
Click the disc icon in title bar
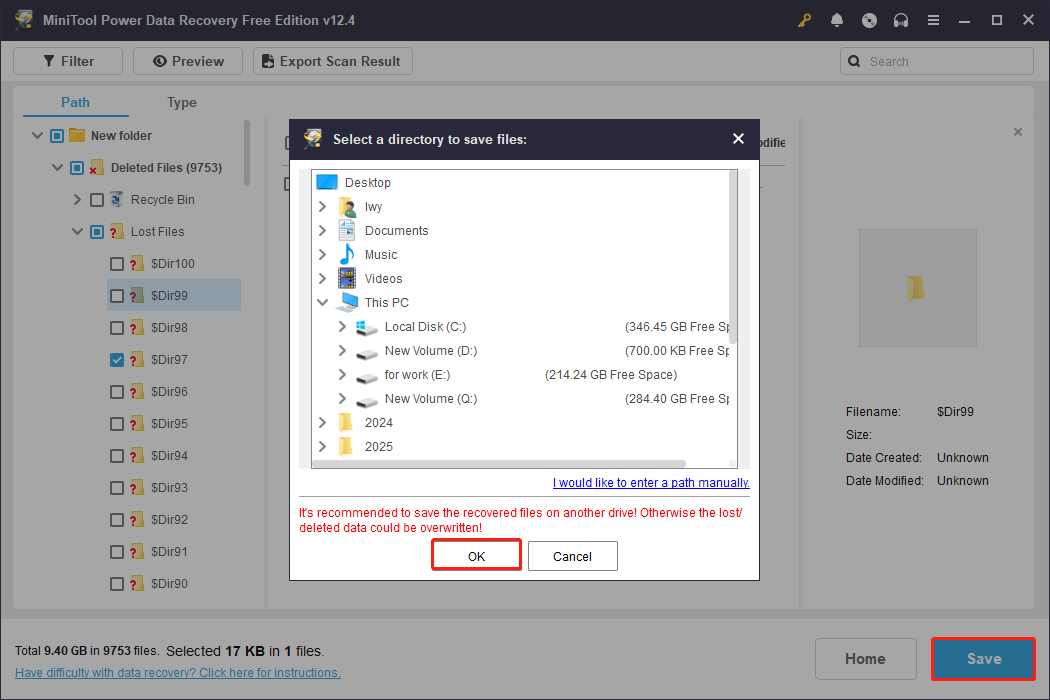click(x=869, y=20)
